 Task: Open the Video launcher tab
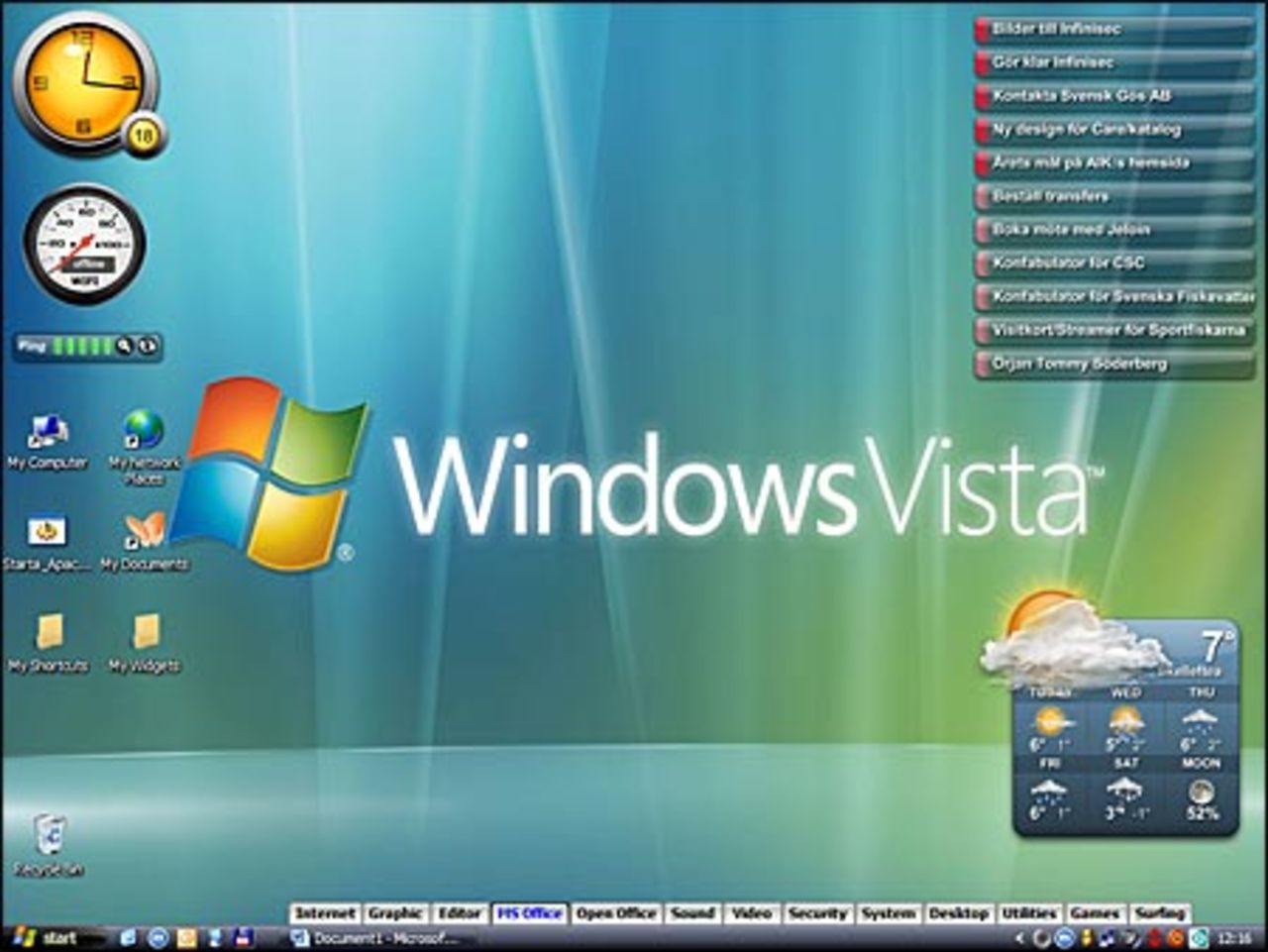(752, 913)
